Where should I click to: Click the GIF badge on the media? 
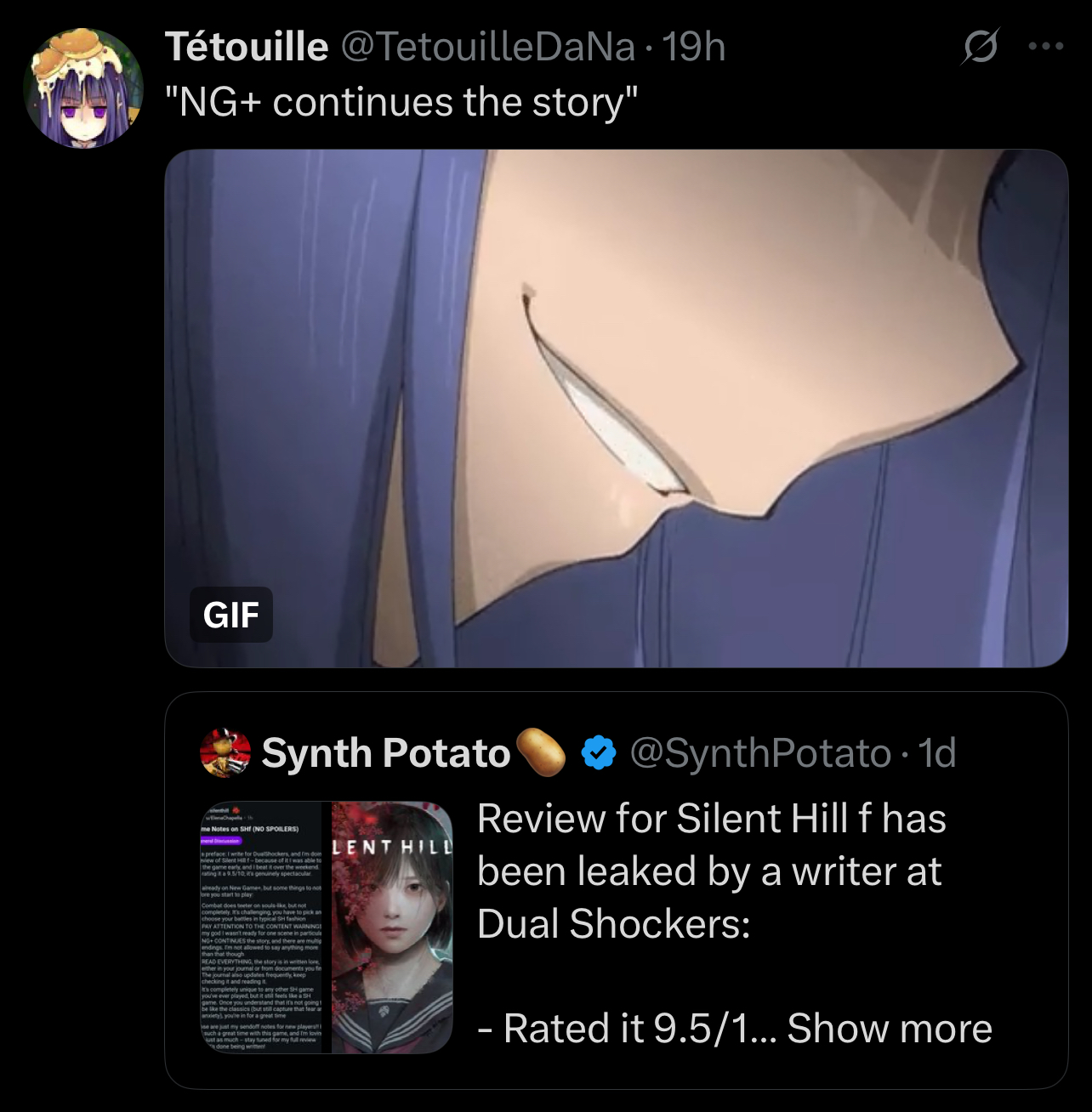coord(231,615)
